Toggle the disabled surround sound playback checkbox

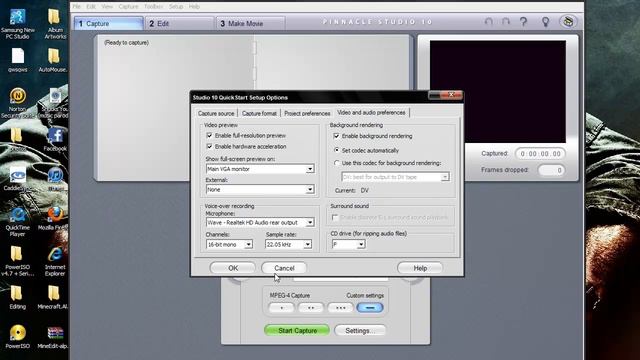pos(335,218)
